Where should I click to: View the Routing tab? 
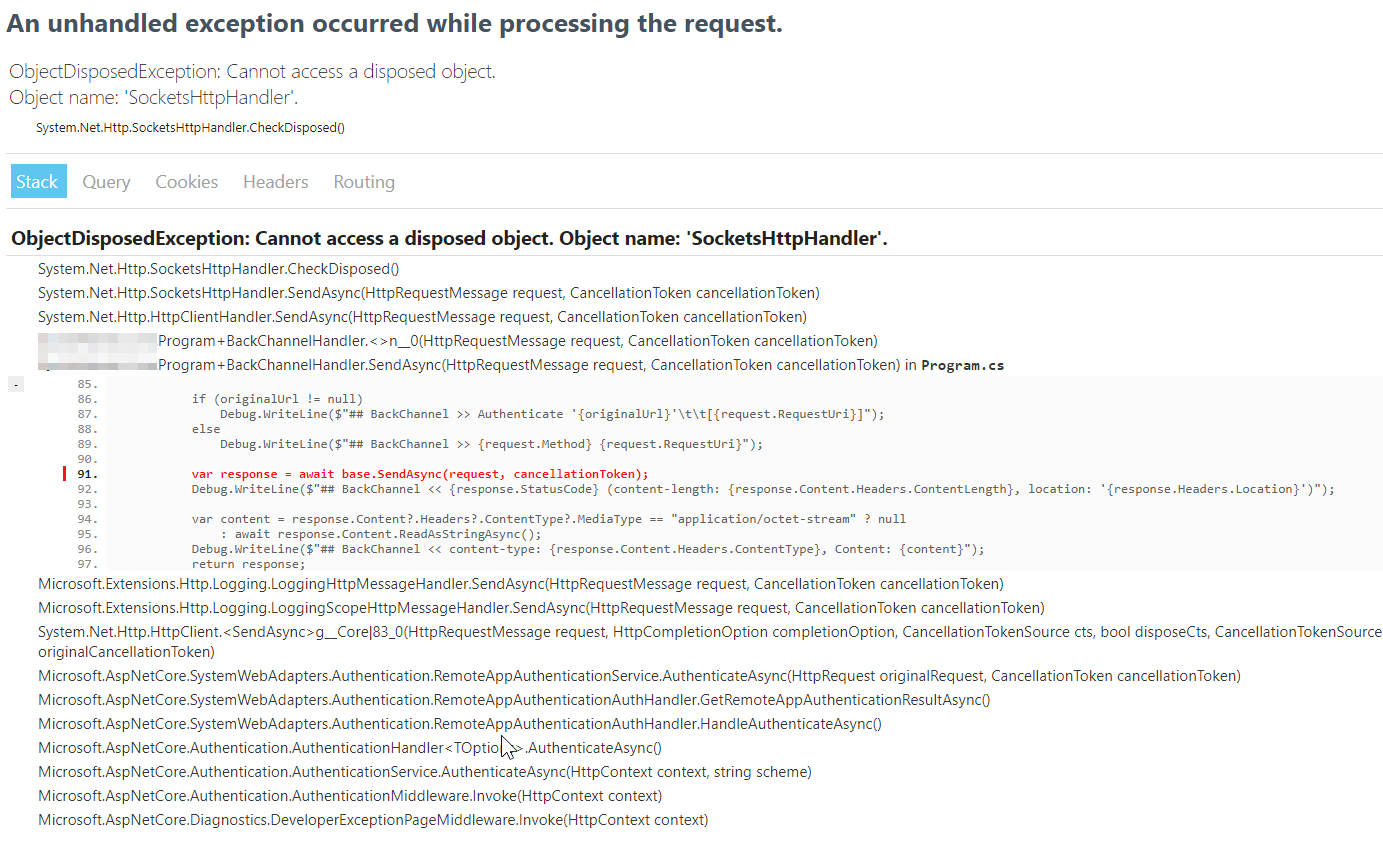point(363,181)
